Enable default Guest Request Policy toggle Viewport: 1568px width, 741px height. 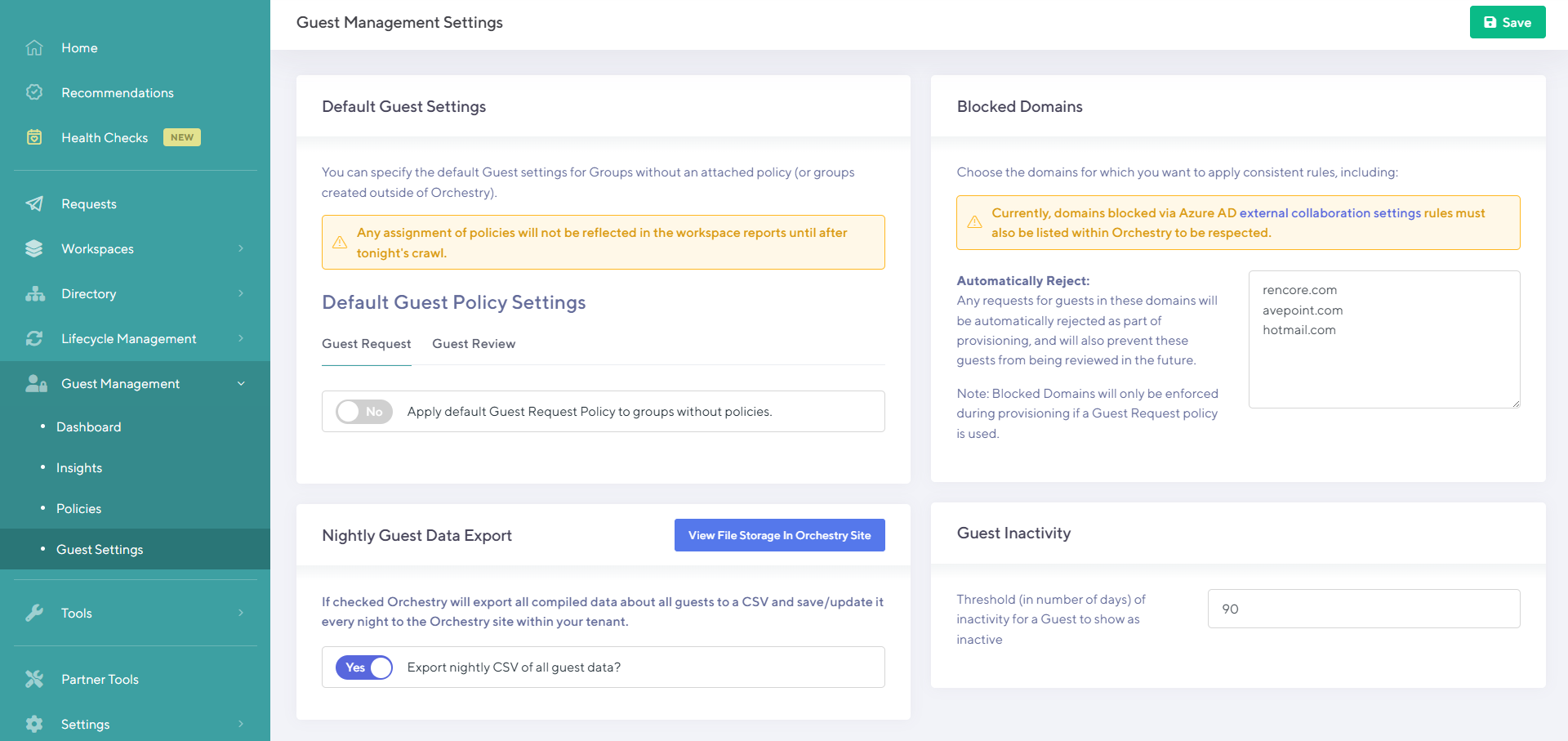click(364, 412)
